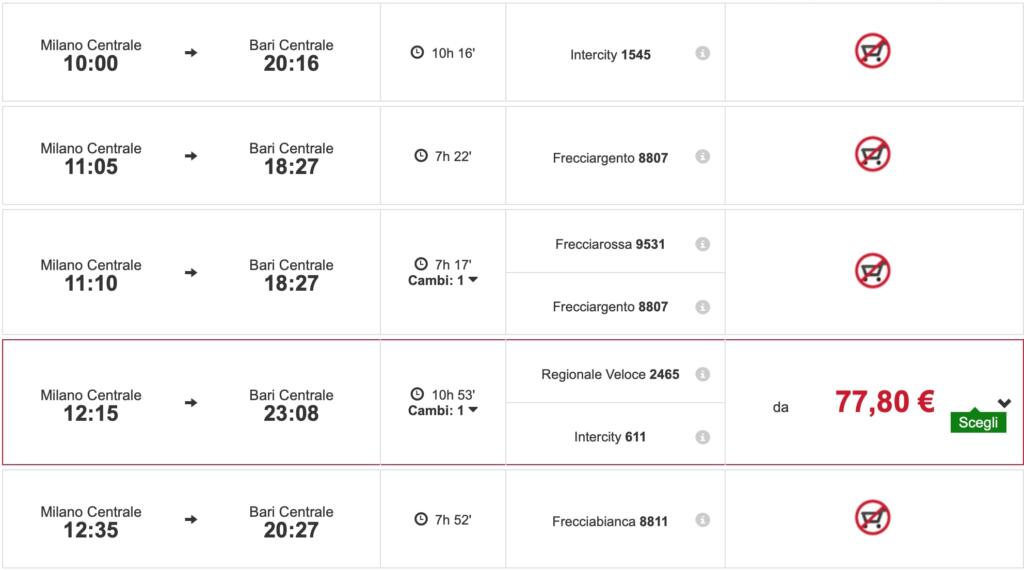Select the Intercity 1545 train label

[x=610, y=55]
